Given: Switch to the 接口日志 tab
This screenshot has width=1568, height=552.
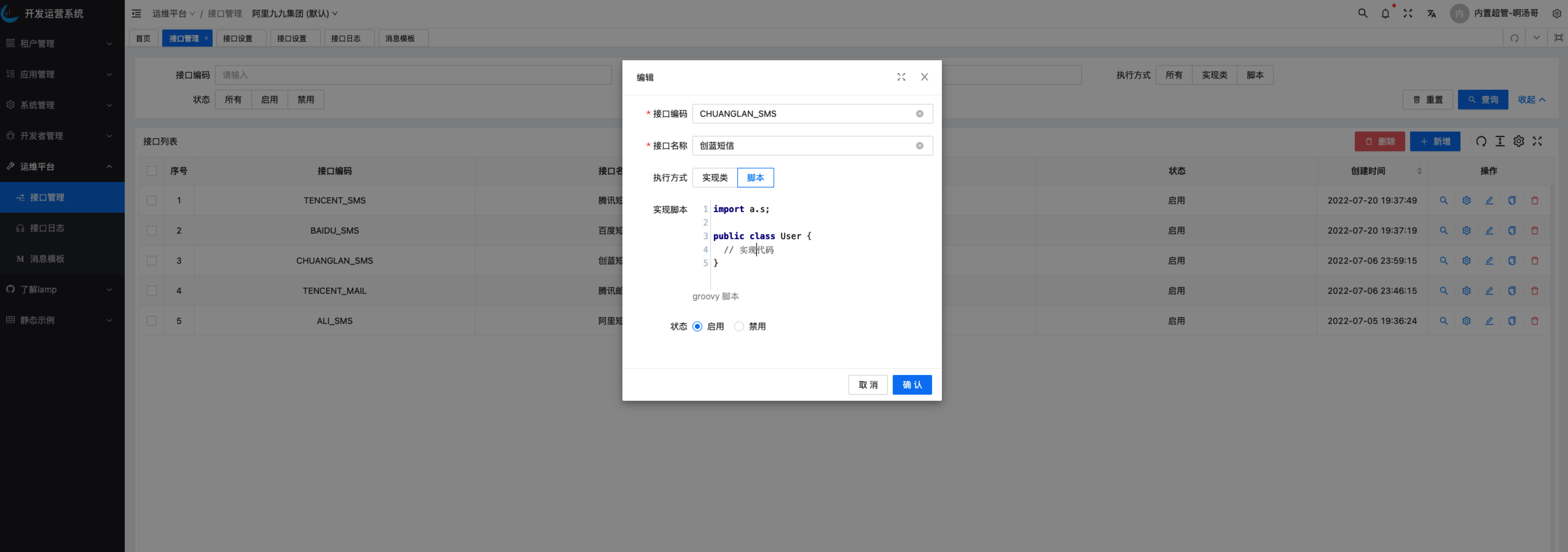Looking at the screenshot, I should [x=346, y=38].
